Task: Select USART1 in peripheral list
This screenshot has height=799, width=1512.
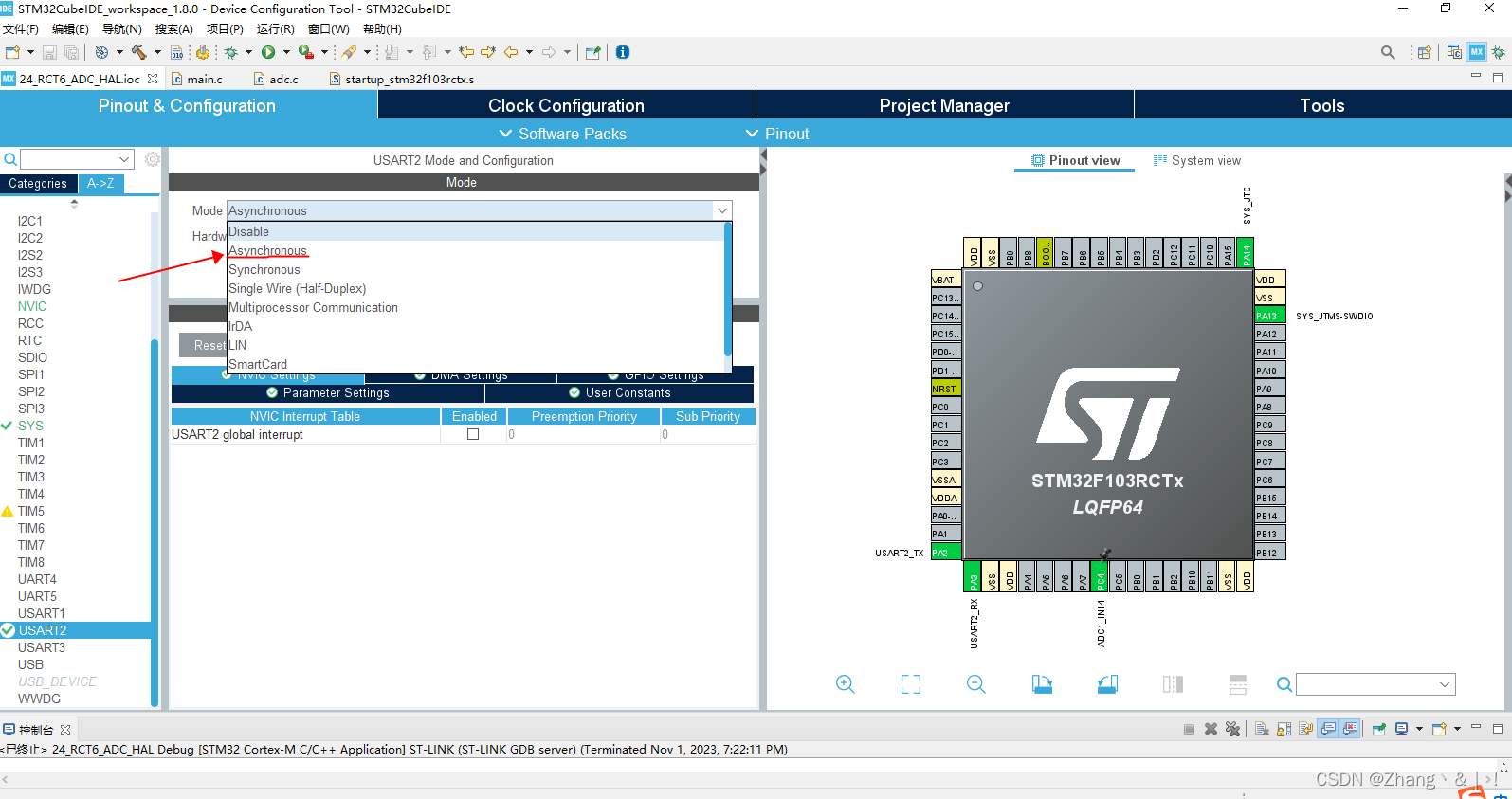Action: (x=42, y=613)
